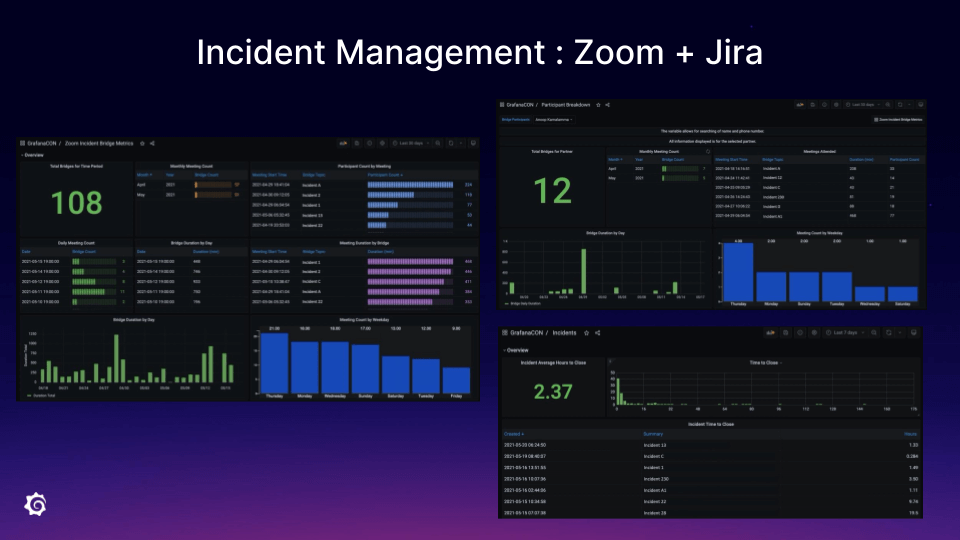Cycle view mode in Bridge Metrics dashboard
The width and height of the screenshot is (960, 540).
click(473, 143)
